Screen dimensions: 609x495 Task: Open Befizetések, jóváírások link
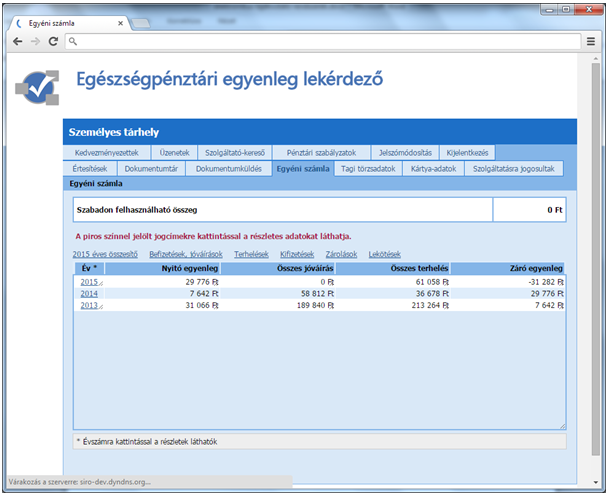(186, 254)
